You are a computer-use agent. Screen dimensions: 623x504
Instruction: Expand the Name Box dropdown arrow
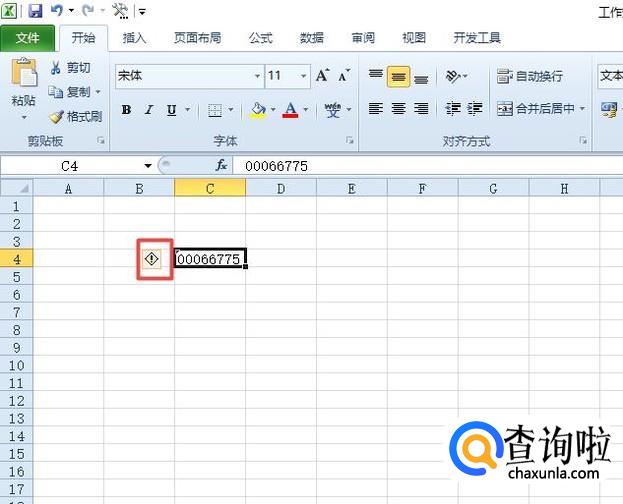(148, 166)
